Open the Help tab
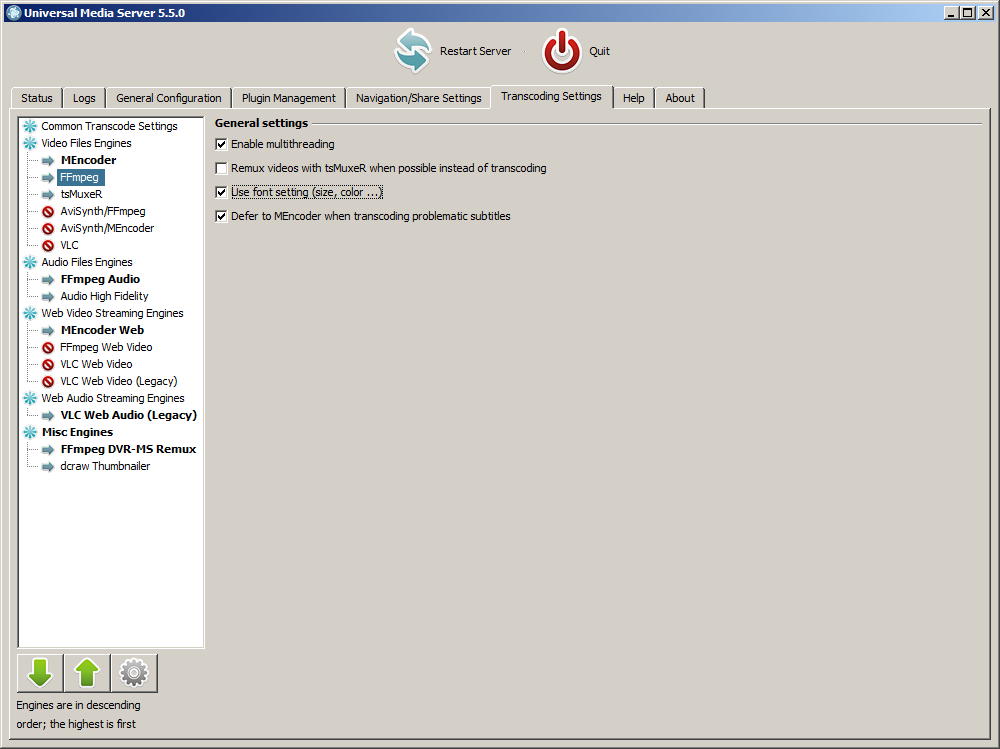Screen dimensions: 1000x749 click(x=634, y=98)
